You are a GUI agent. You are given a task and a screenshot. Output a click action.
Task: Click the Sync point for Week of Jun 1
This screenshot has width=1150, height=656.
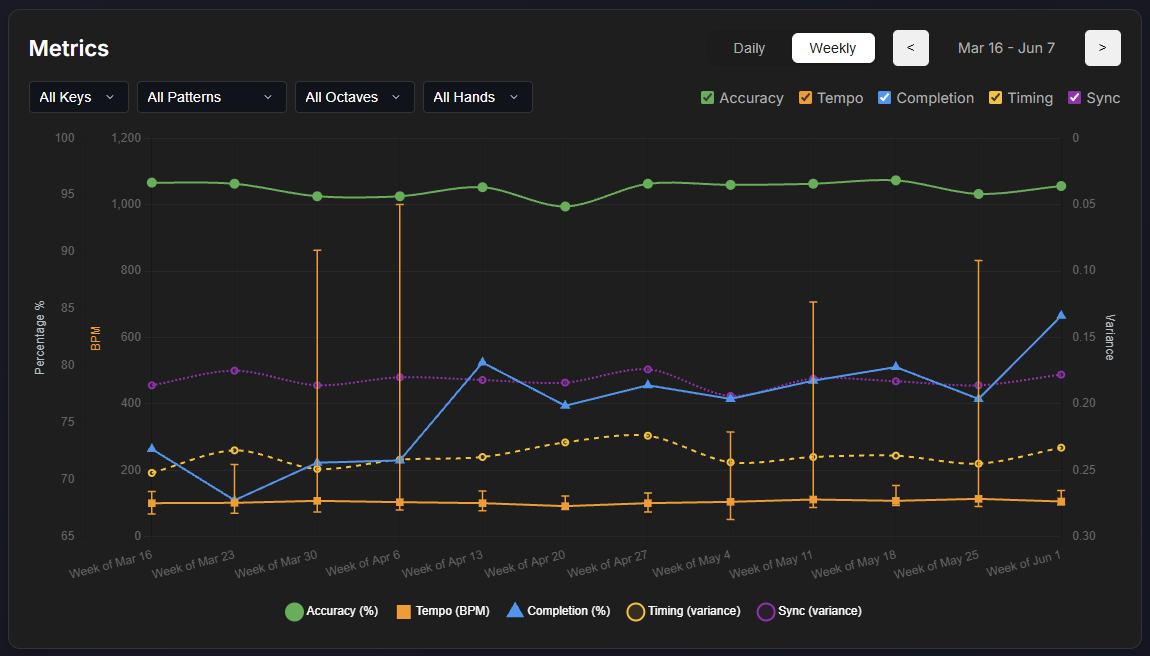coord(1061,375)
